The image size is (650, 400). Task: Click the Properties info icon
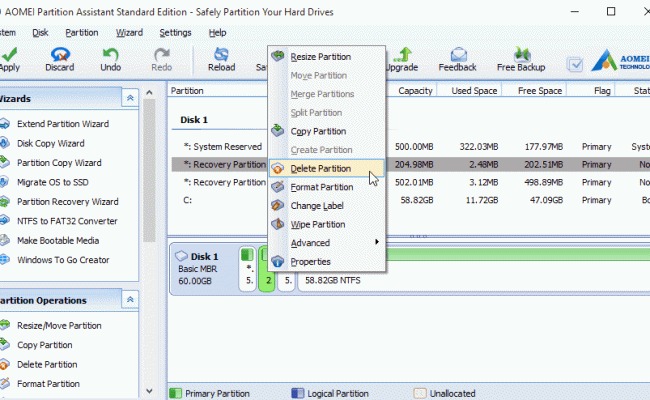pyautogui.click(x=278, y=262)
